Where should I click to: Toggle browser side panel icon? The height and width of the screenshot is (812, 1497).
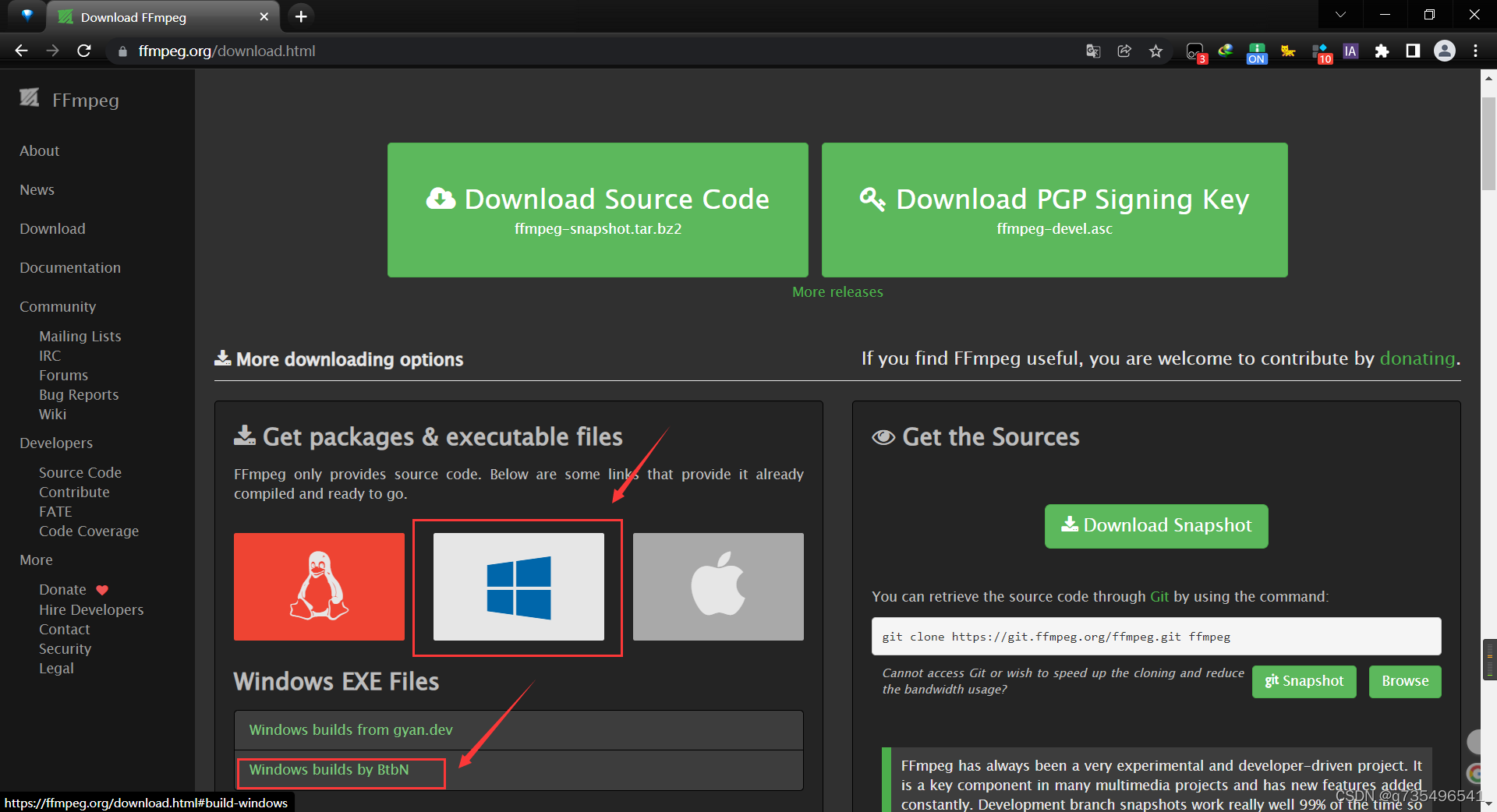pos(1413,51)
